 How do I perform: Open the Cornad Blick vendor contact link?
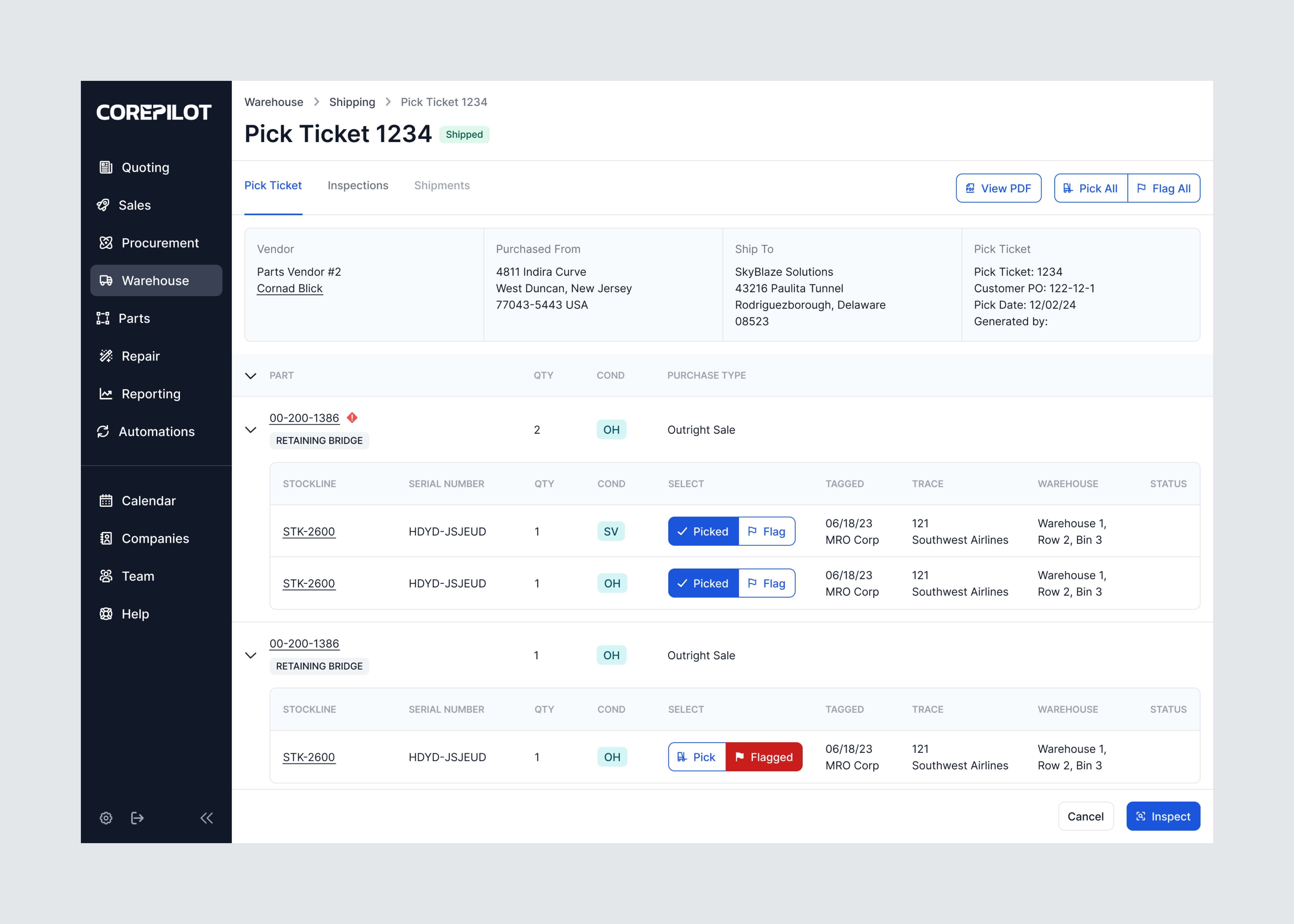(290, 288)
